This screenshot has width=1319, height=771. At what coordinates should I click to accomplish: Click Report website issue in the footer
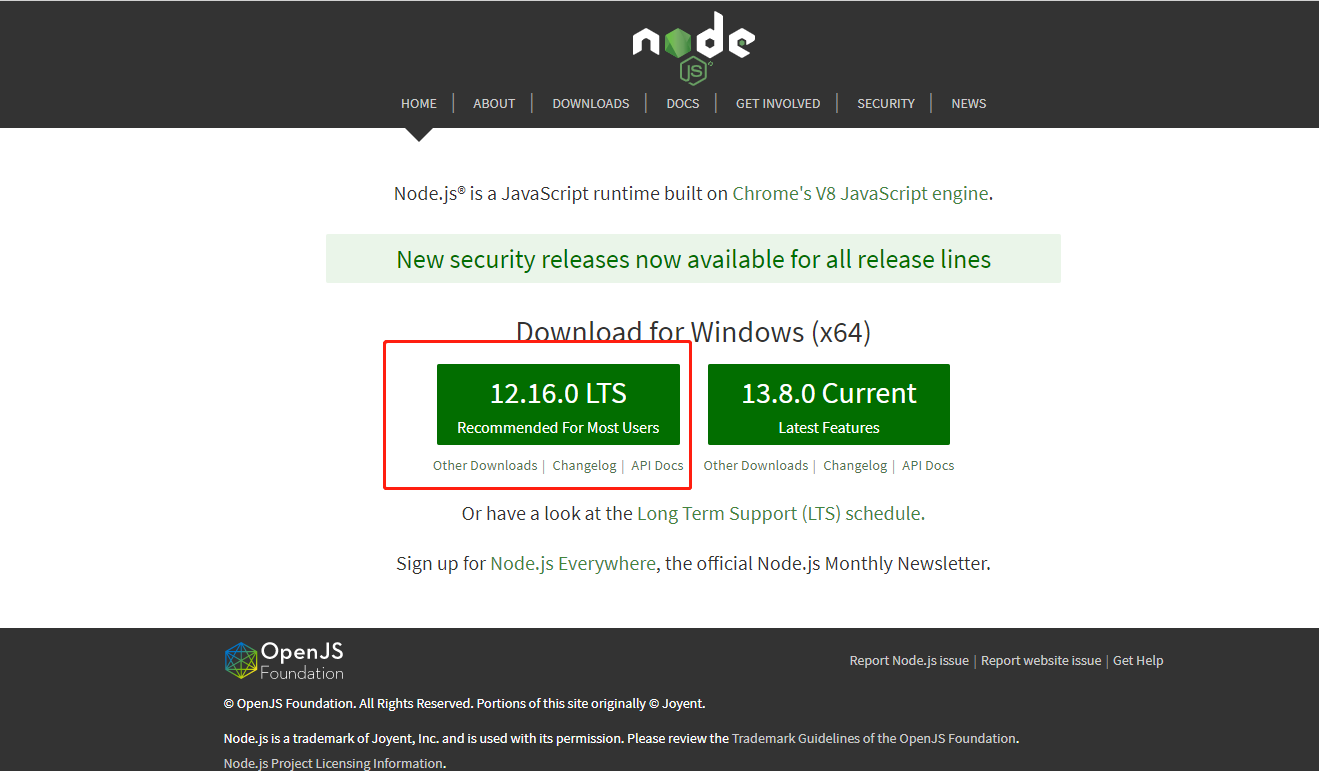[x=1041, y=660]
